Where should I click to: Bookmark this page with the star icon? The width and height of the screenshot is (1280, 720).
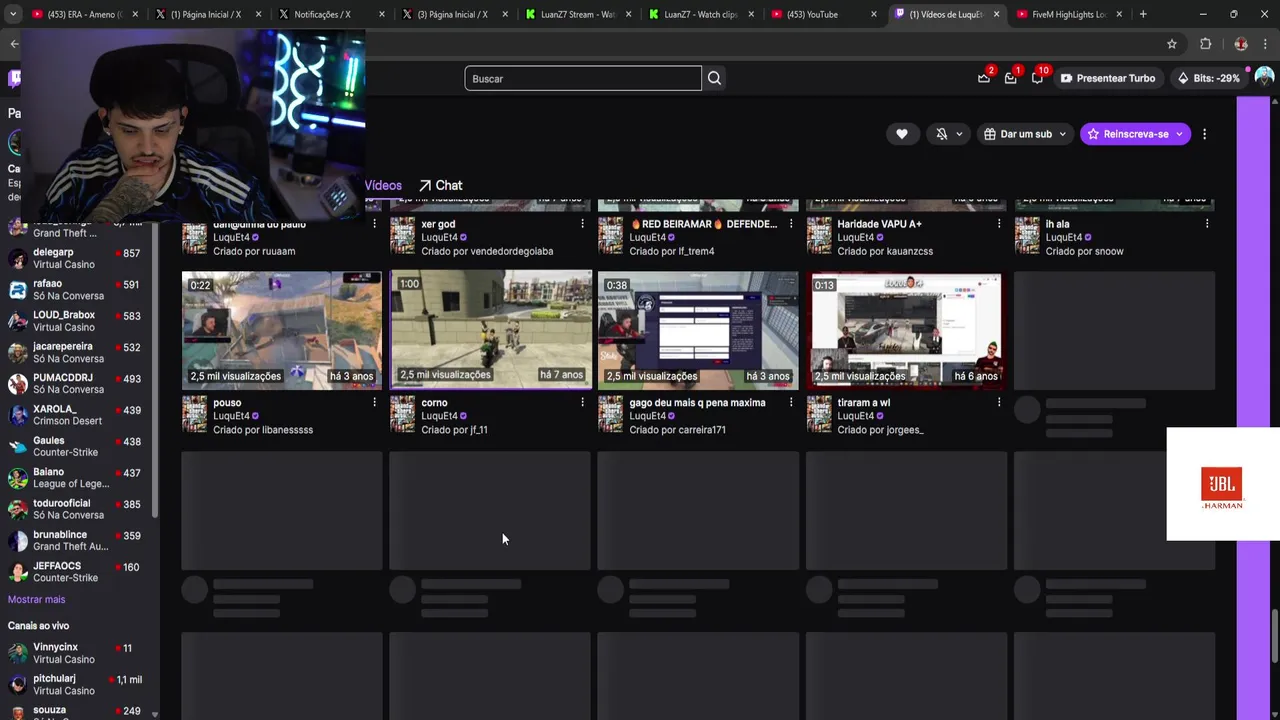tap(1172, 44)
